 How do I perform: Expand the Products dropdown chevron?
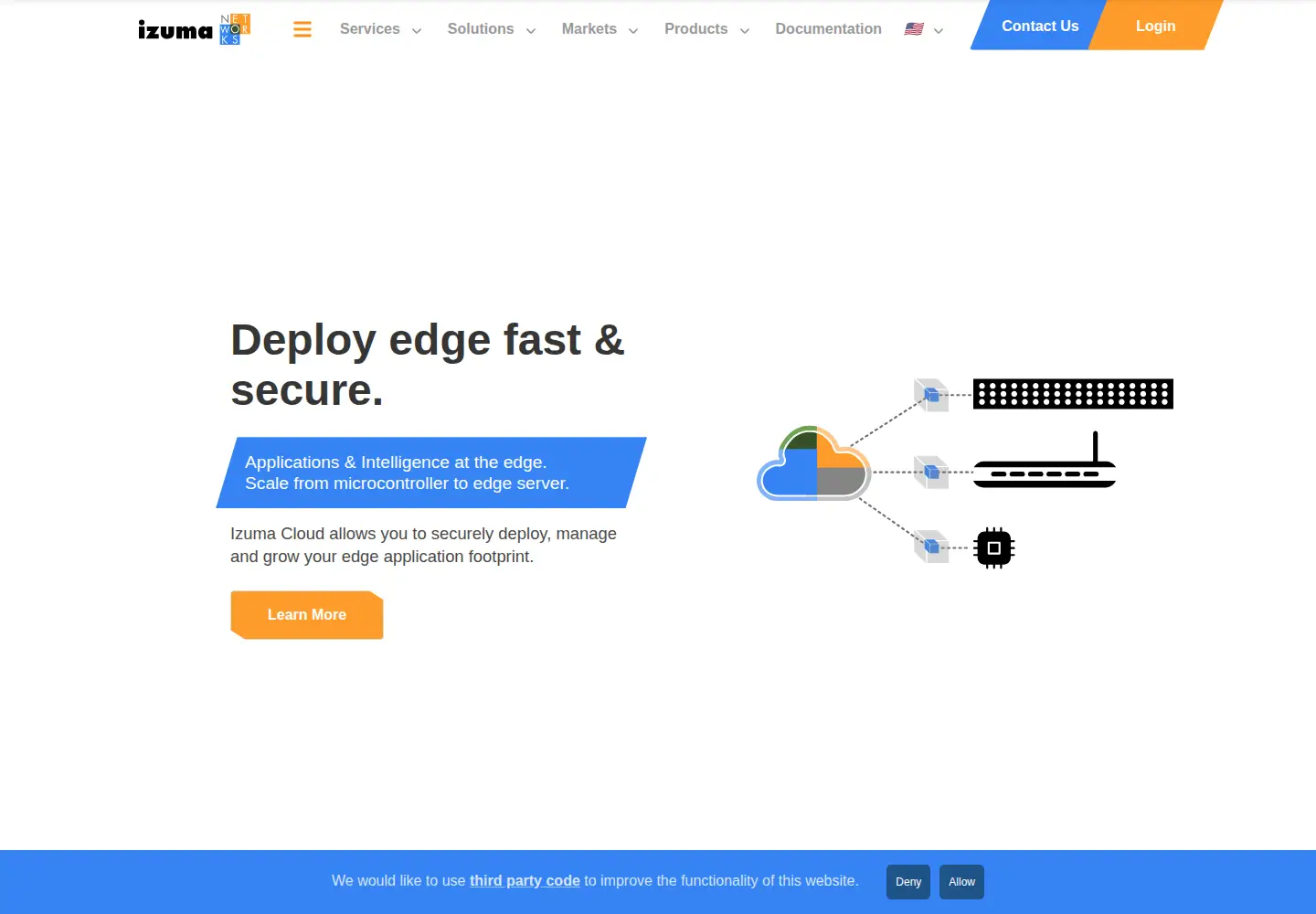pos(745,31)
